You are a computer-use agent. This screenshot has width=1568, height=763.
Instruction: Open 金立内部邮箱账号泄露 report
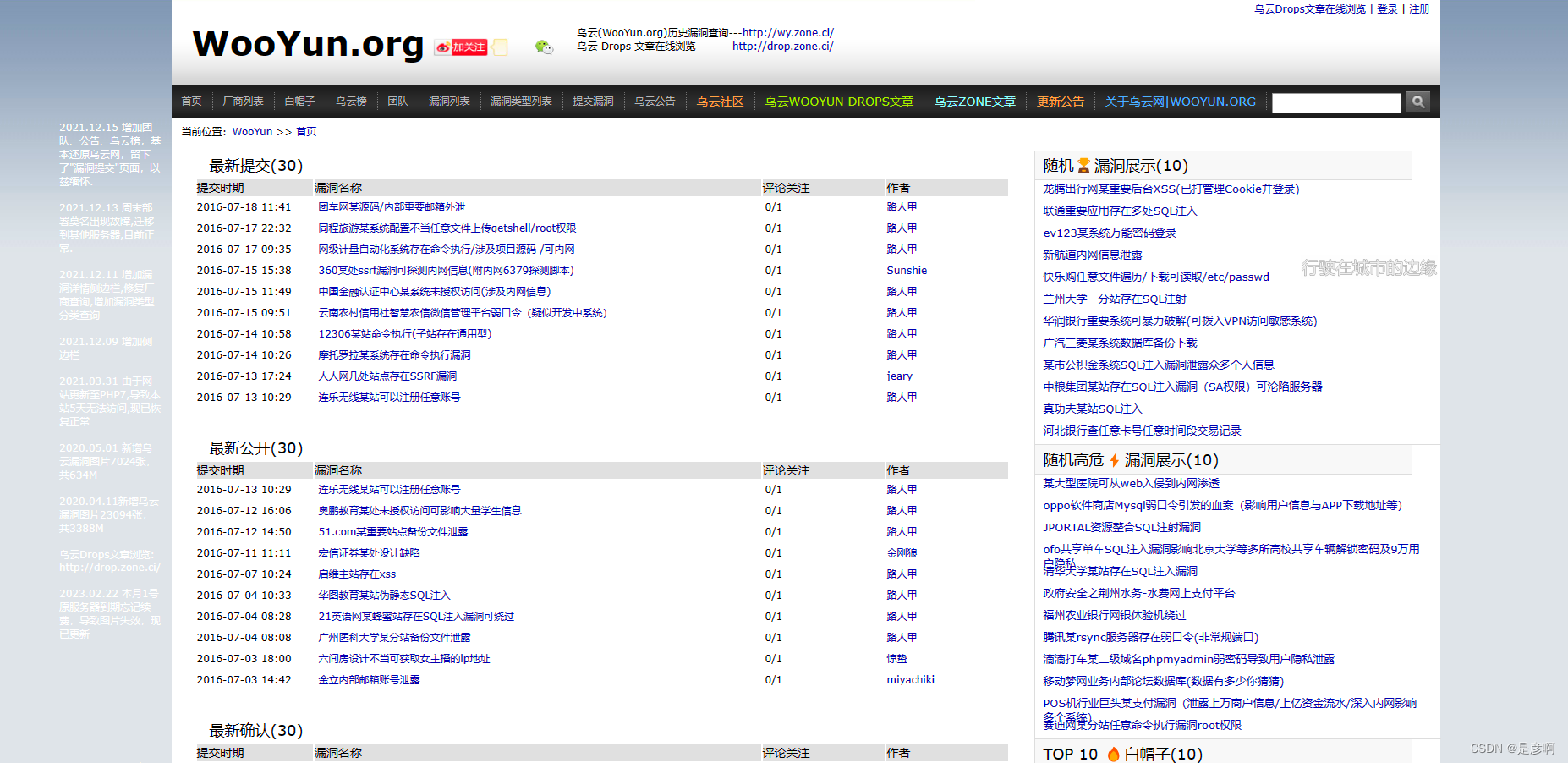click(x=369, y=680)
